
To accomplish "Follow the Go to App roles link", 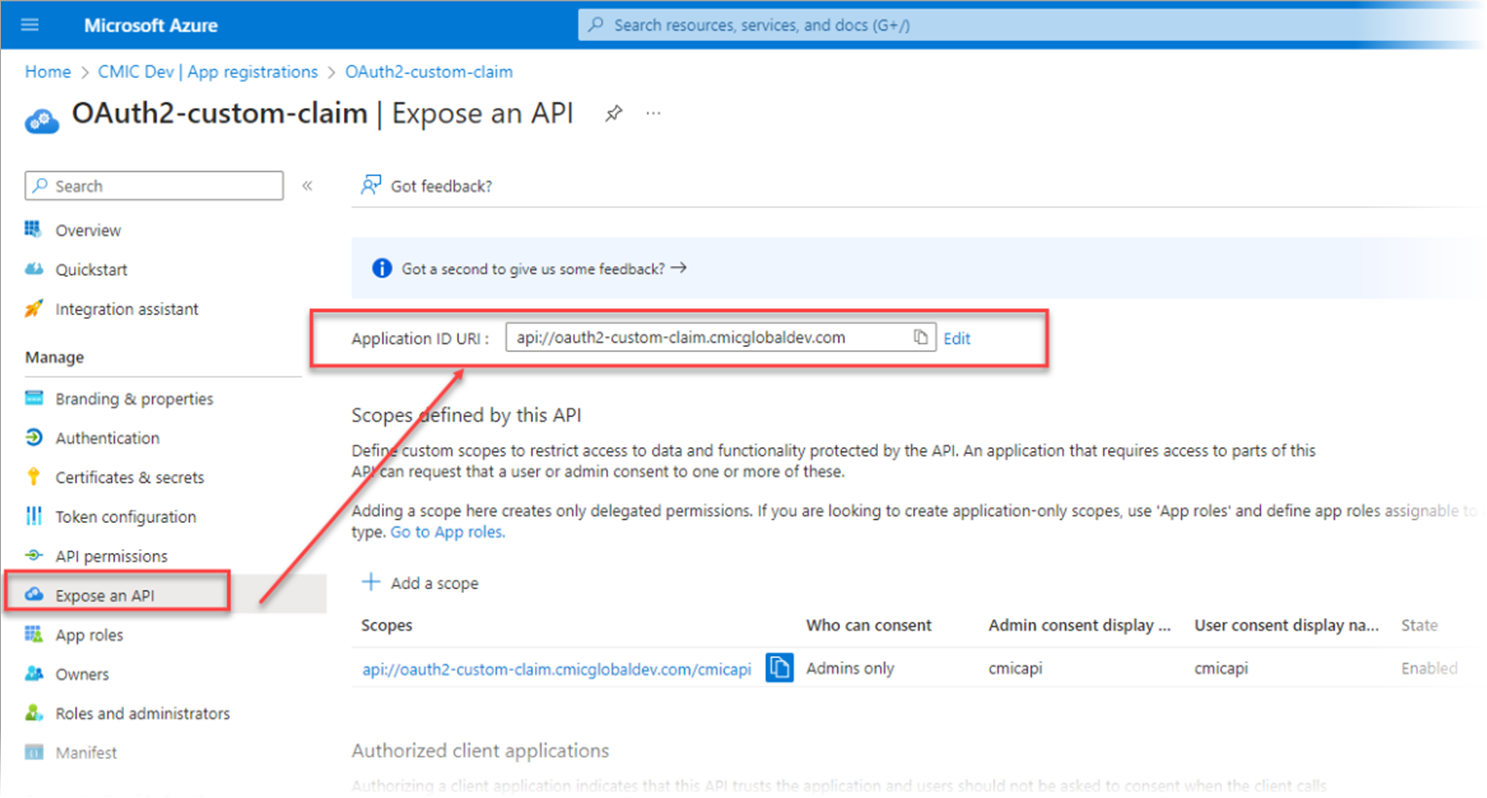I will tap(447, 532).
